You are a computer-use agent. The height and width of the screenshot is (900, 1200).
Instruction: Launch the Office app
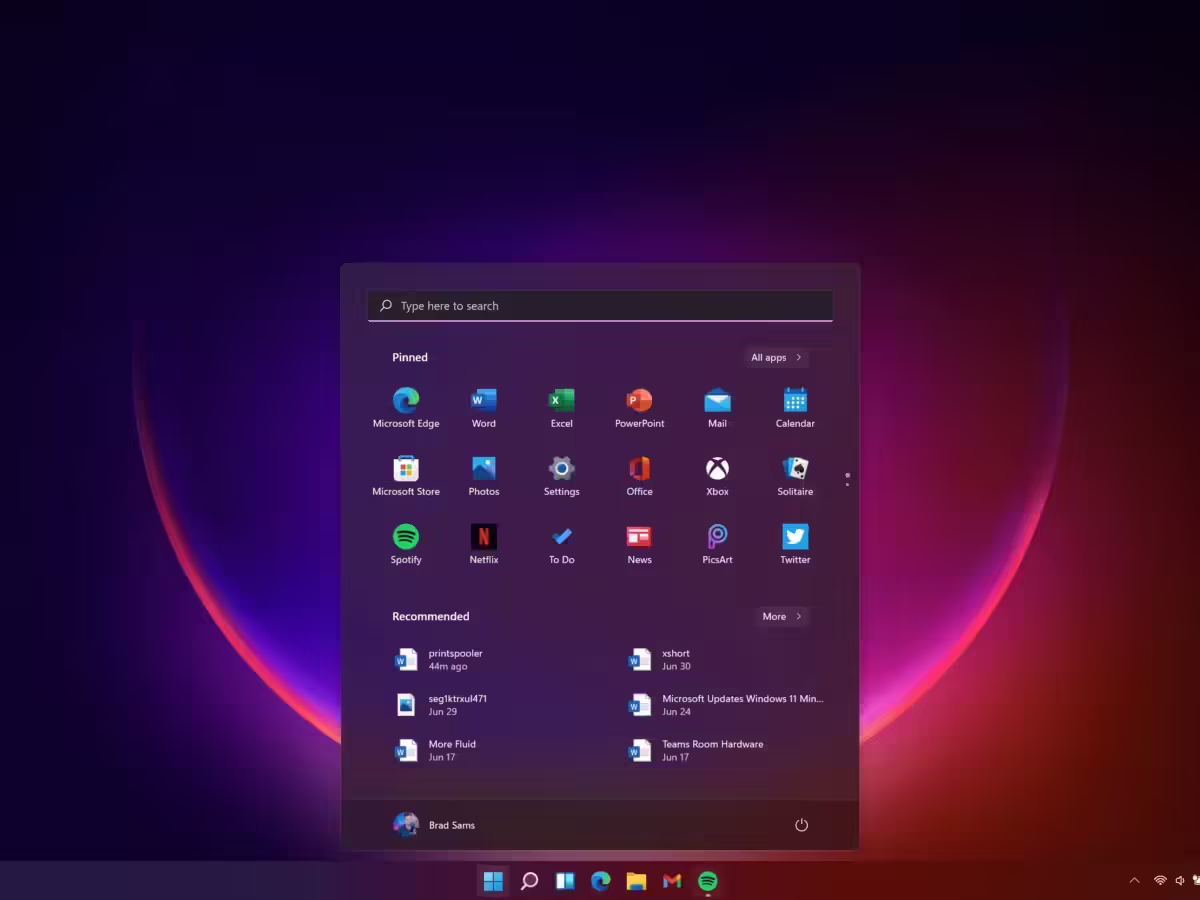(640, 476)
